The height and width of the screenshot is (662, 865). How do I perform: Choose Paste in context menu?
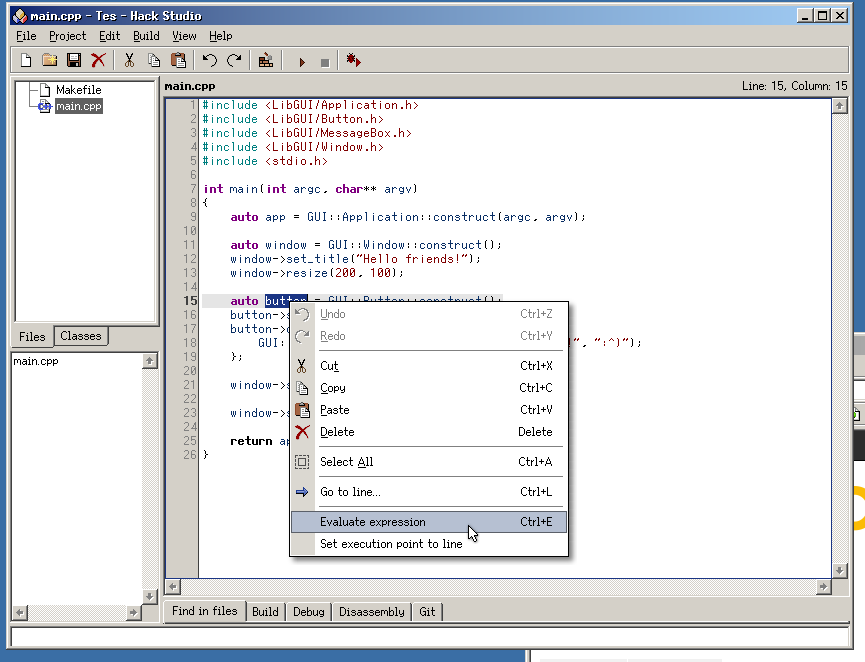click(429, 410)
